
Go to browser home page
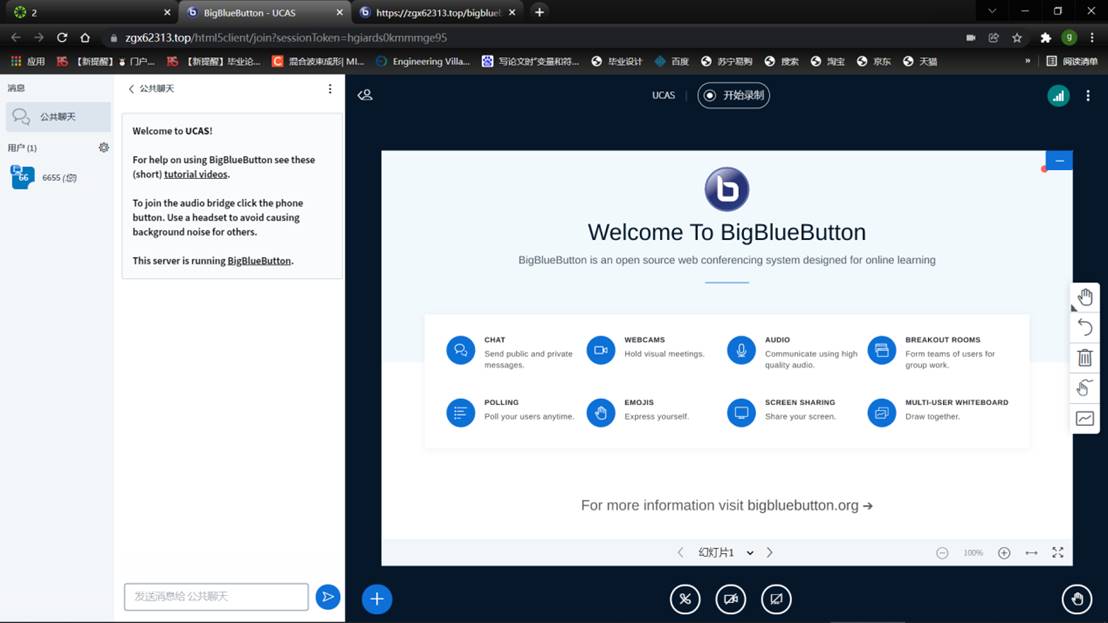click(85, 37)
